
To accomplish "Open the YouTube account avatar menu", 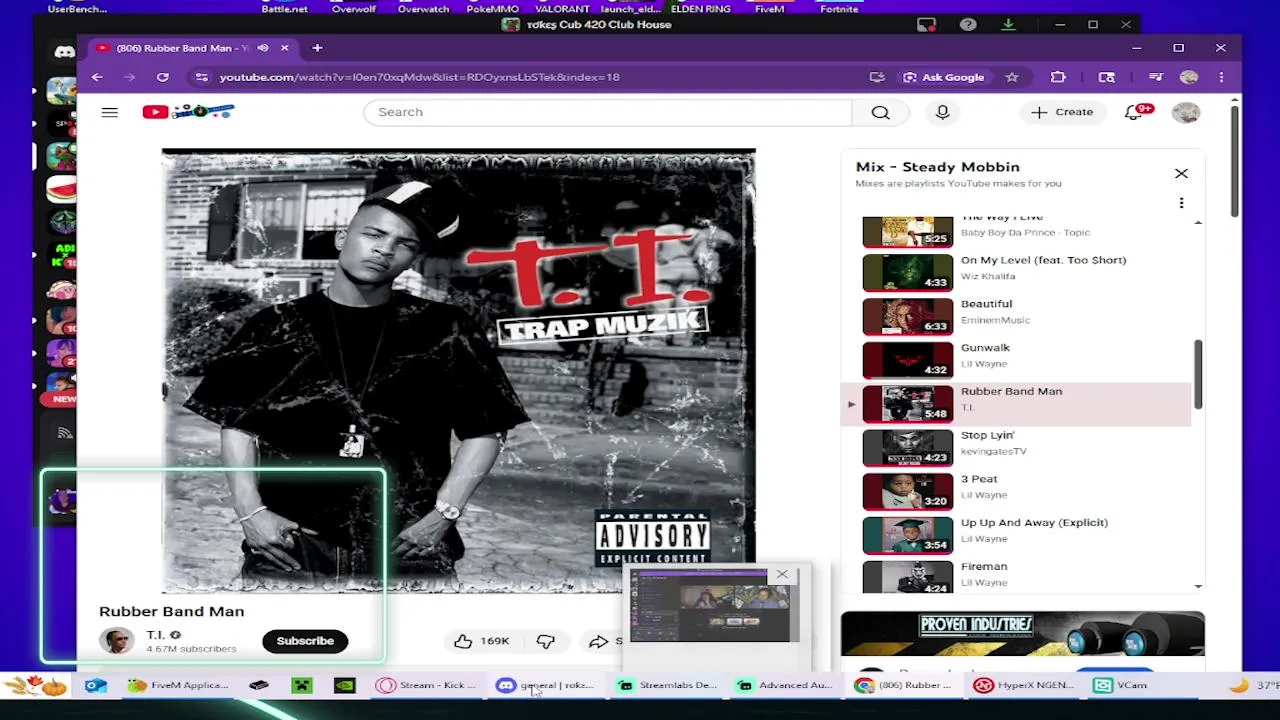I will [x=1186, y=112].
